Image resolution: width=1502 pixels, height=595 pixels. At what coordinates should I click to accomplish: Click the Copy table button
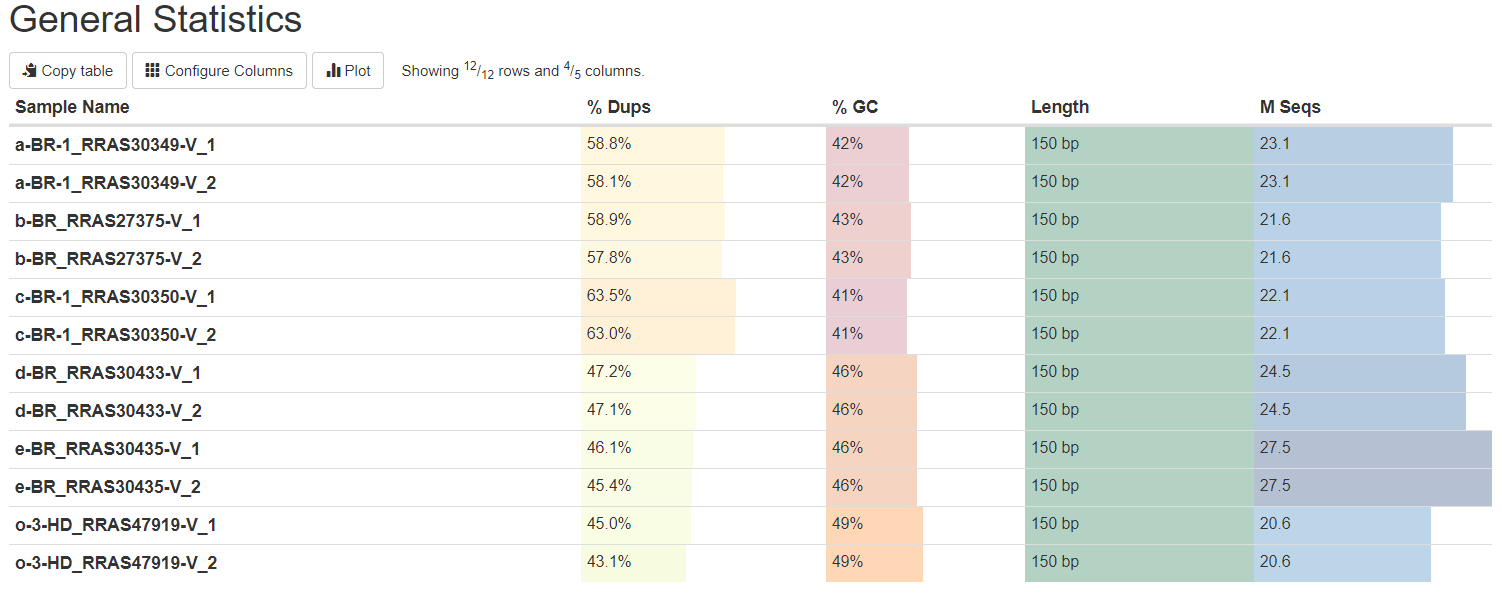(x=68, y=71)
